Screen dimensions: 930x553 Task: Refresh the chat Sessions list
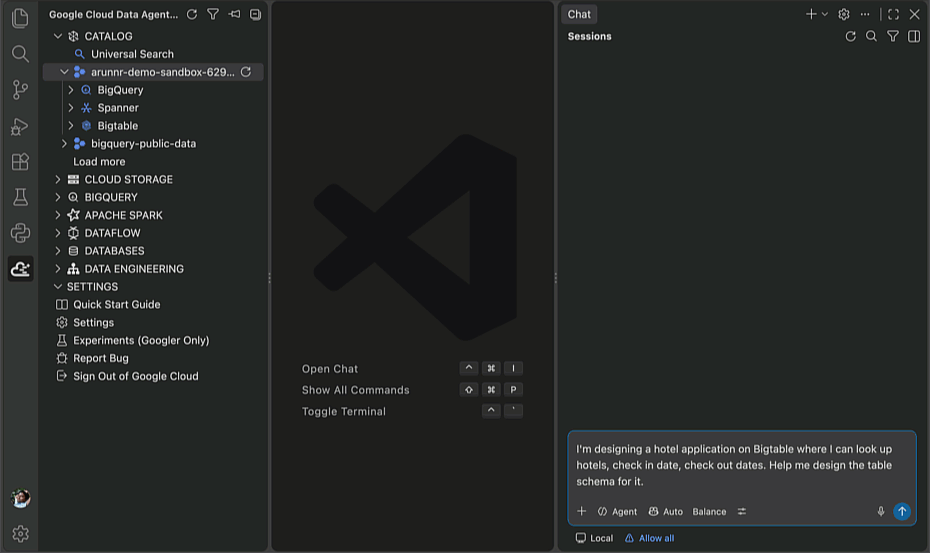coord(851,36)
